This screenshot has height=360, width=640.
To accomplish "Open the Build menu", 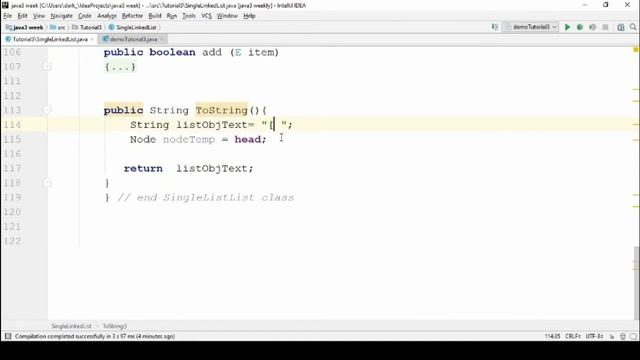I will (x=155, y=16).
